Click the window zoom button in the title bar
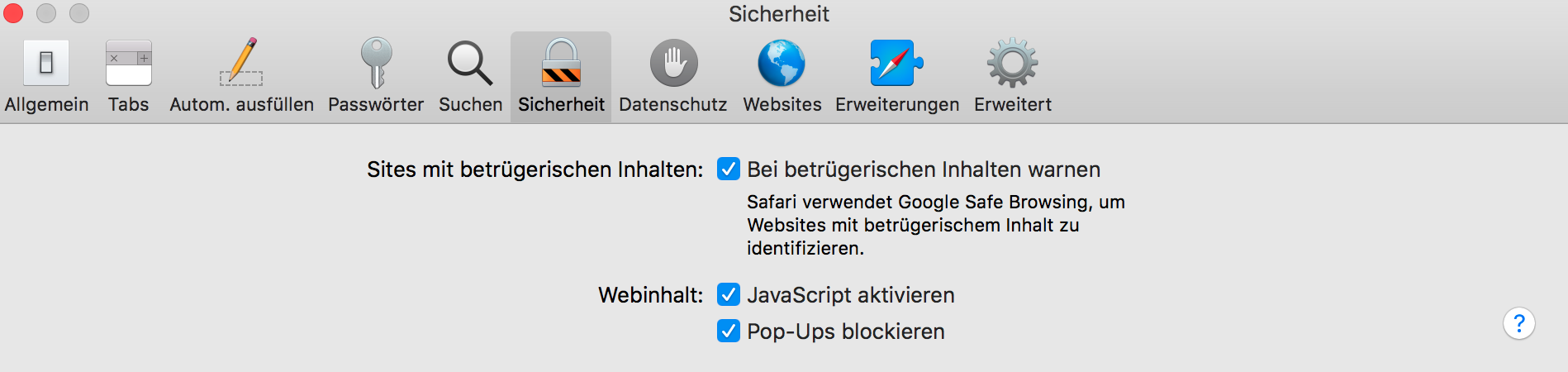The image size is (1568, 372). pyautogui.click(x=79, y=13)
